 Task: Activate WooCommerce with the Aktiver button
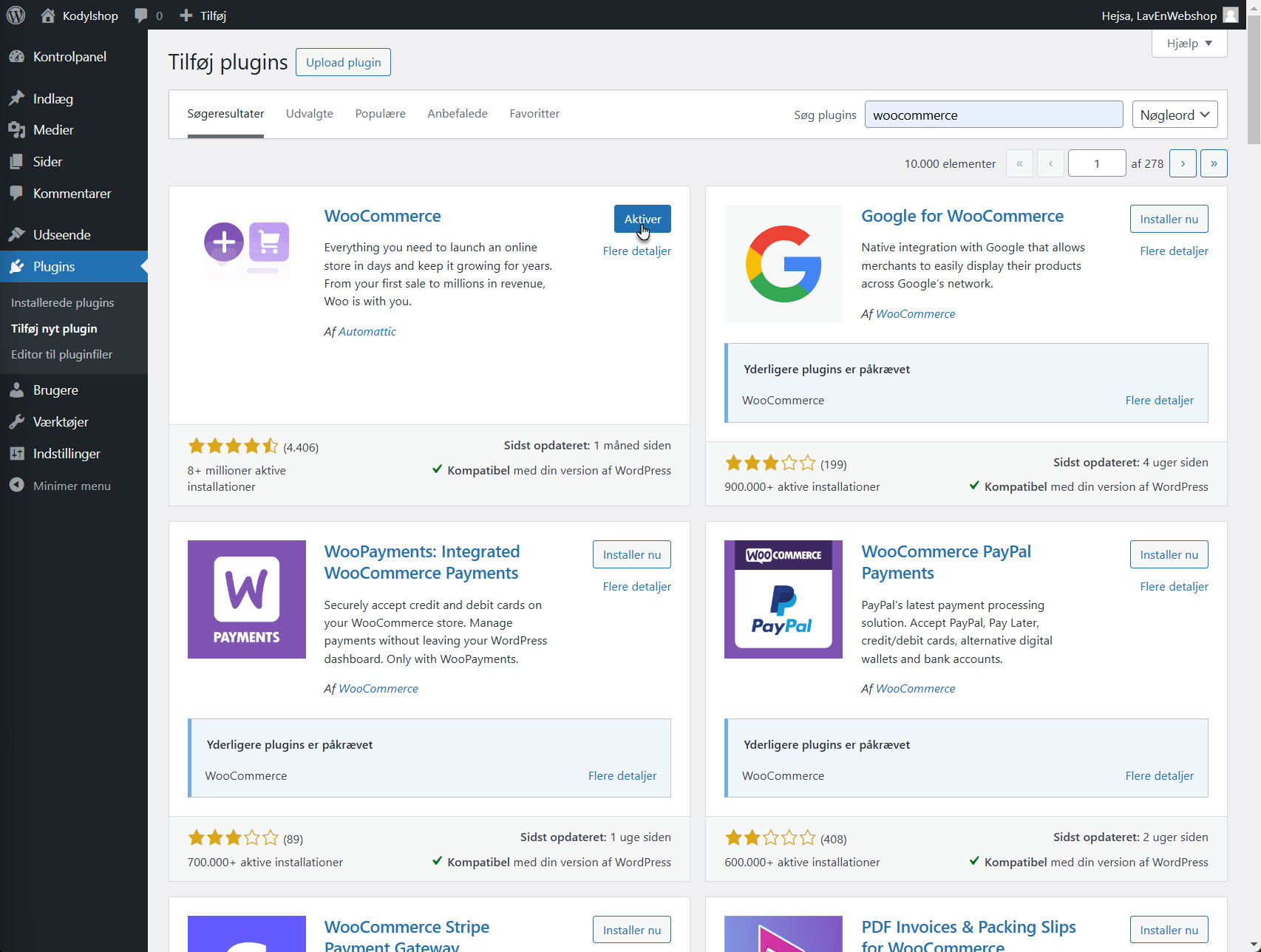[642, 219]
